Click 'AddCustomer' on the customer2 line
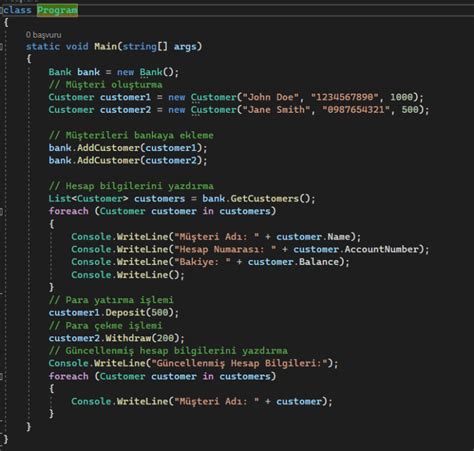 pos(108,161)
